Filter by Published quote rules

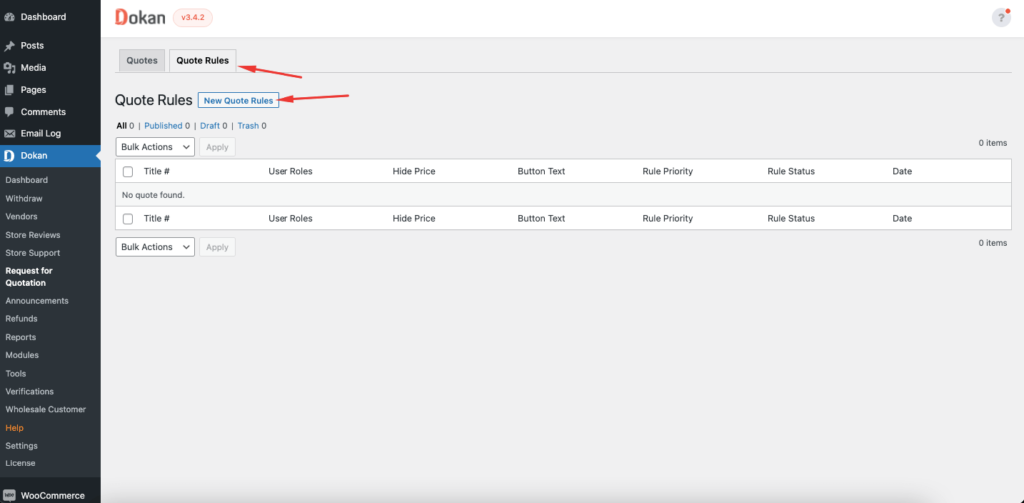pos(163,125)
